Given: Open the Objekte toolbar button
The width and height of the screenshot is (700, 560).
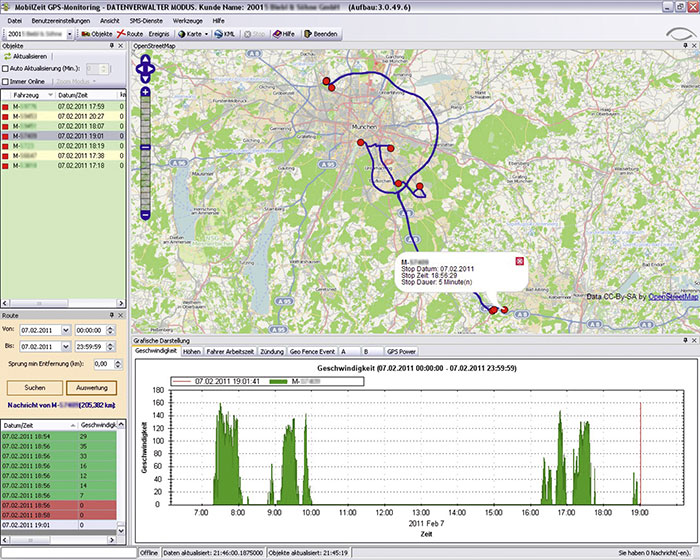Looking at the screenshot, I should (x=97, y=34).
